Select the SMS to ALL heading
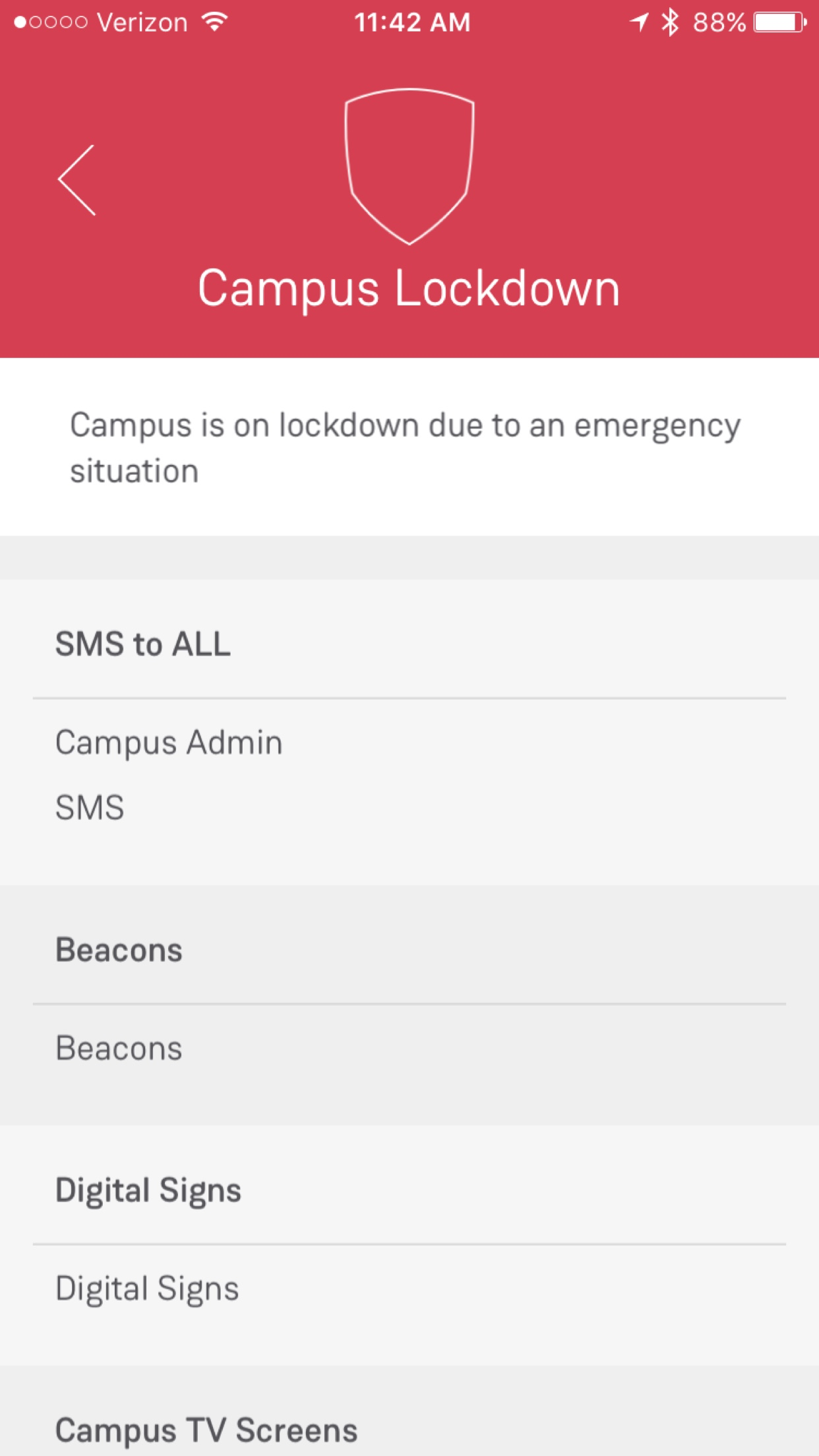The width and height of the screenshot is (819, 1456). (143, 644)
